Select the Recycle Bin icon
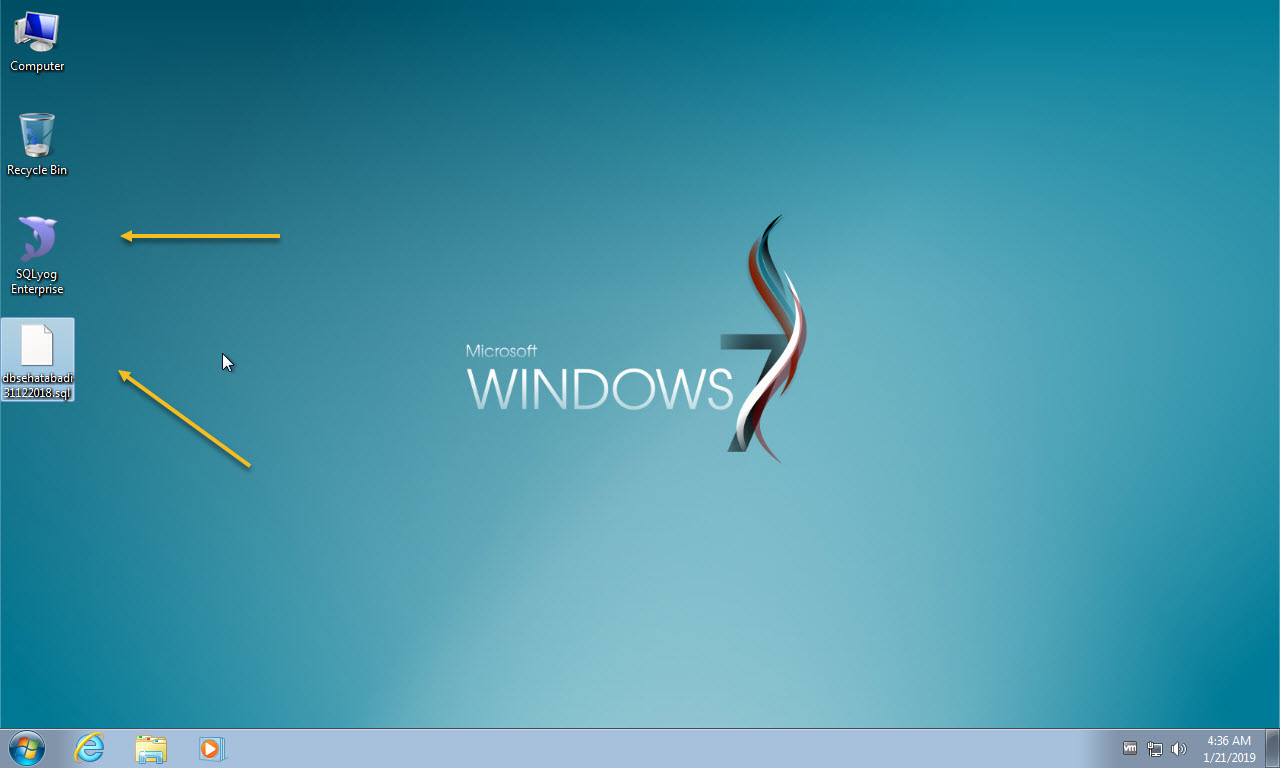Image resolution: width=1280 pixels, height=768 pixels. coord(37,135)
